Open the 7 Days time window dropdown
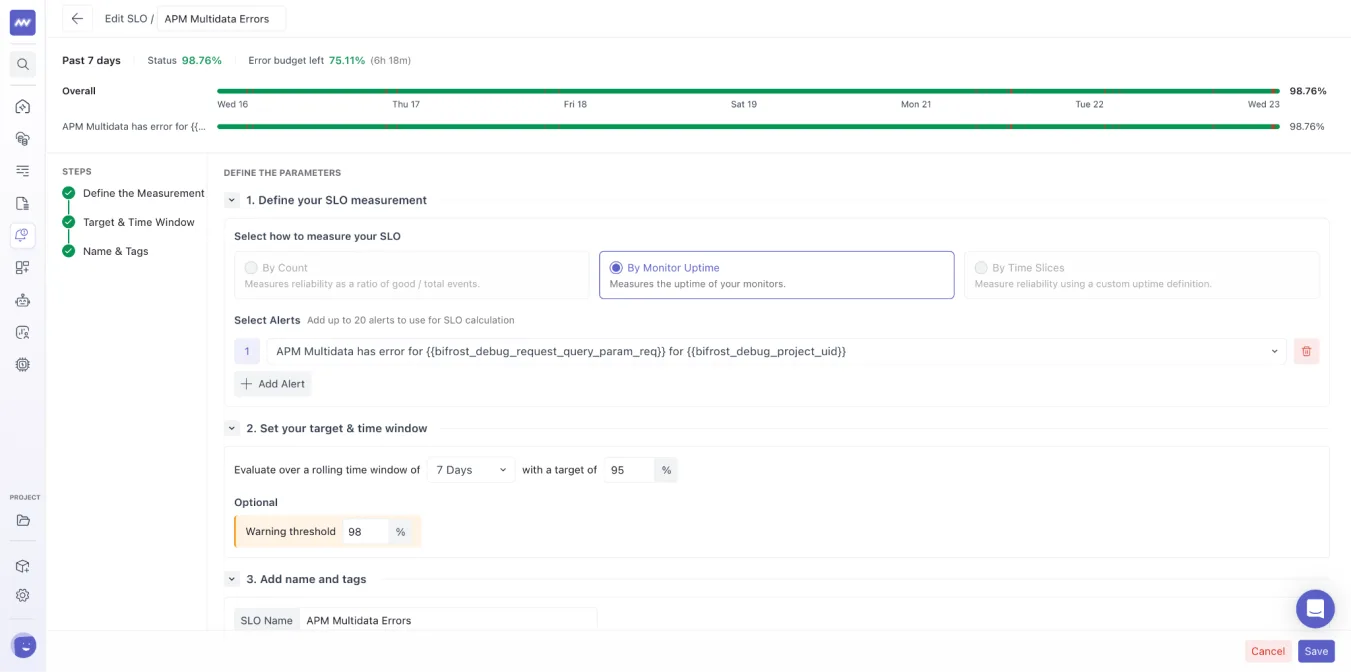Viewport: 1351px width, 672px height. (x=471, y=470)
